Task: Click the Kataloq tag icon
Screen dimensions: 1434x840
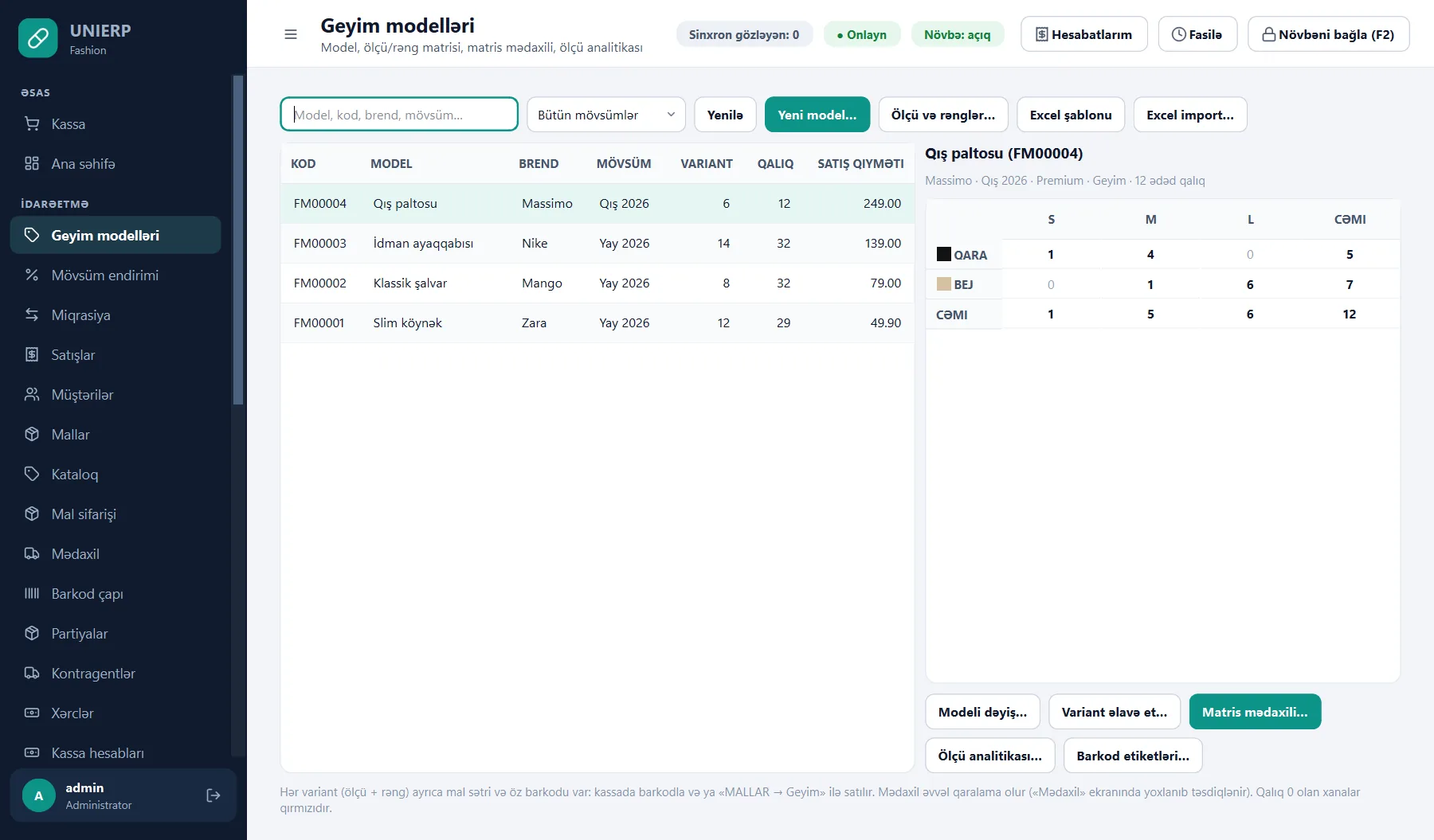Action: coord(32,474)
